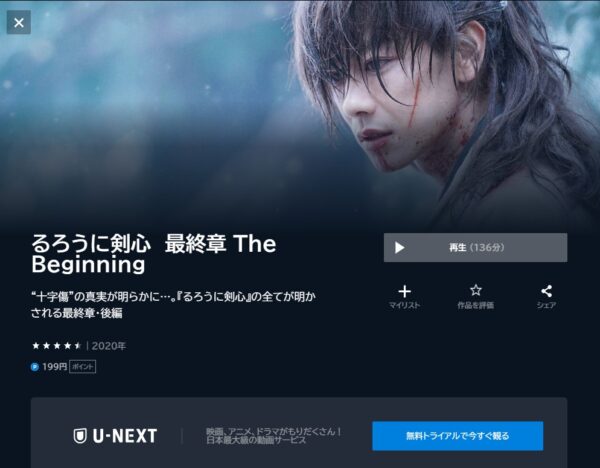600x468 pixels.
Task: Click the play triangle icon
Action: (399, 248)
